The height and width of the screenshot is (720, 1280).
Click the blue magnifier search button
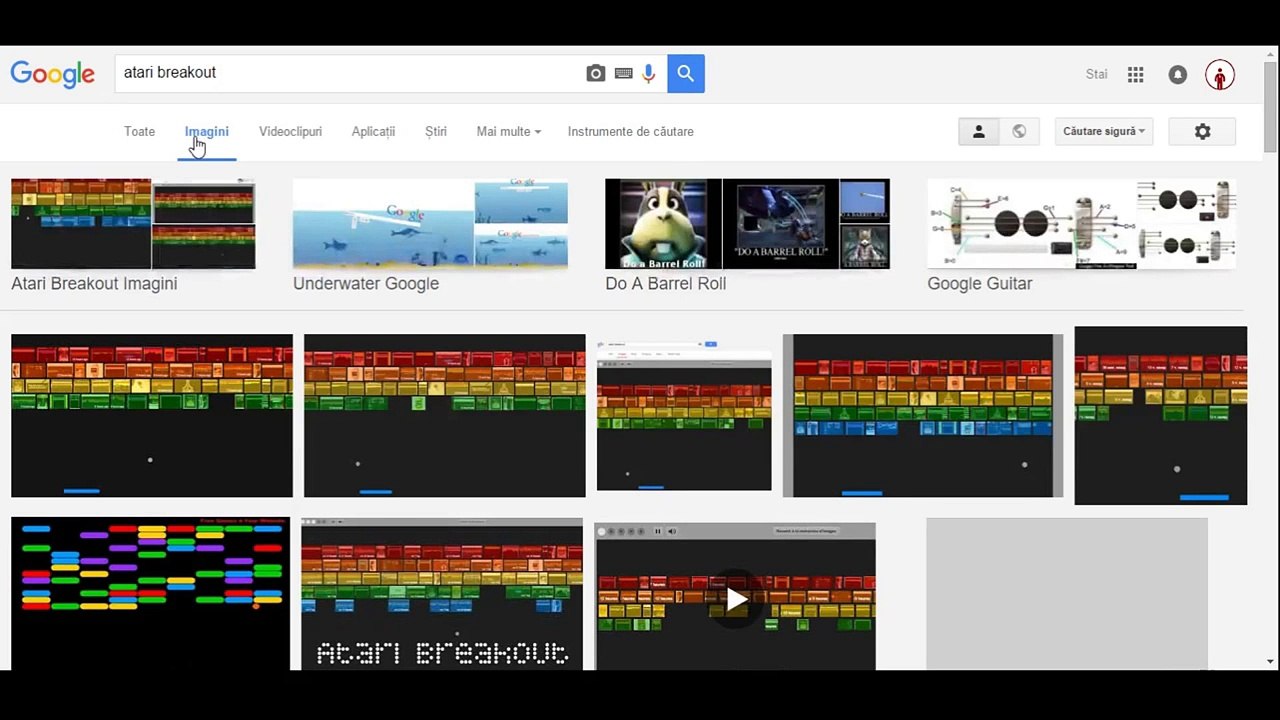tap(686, 73)
